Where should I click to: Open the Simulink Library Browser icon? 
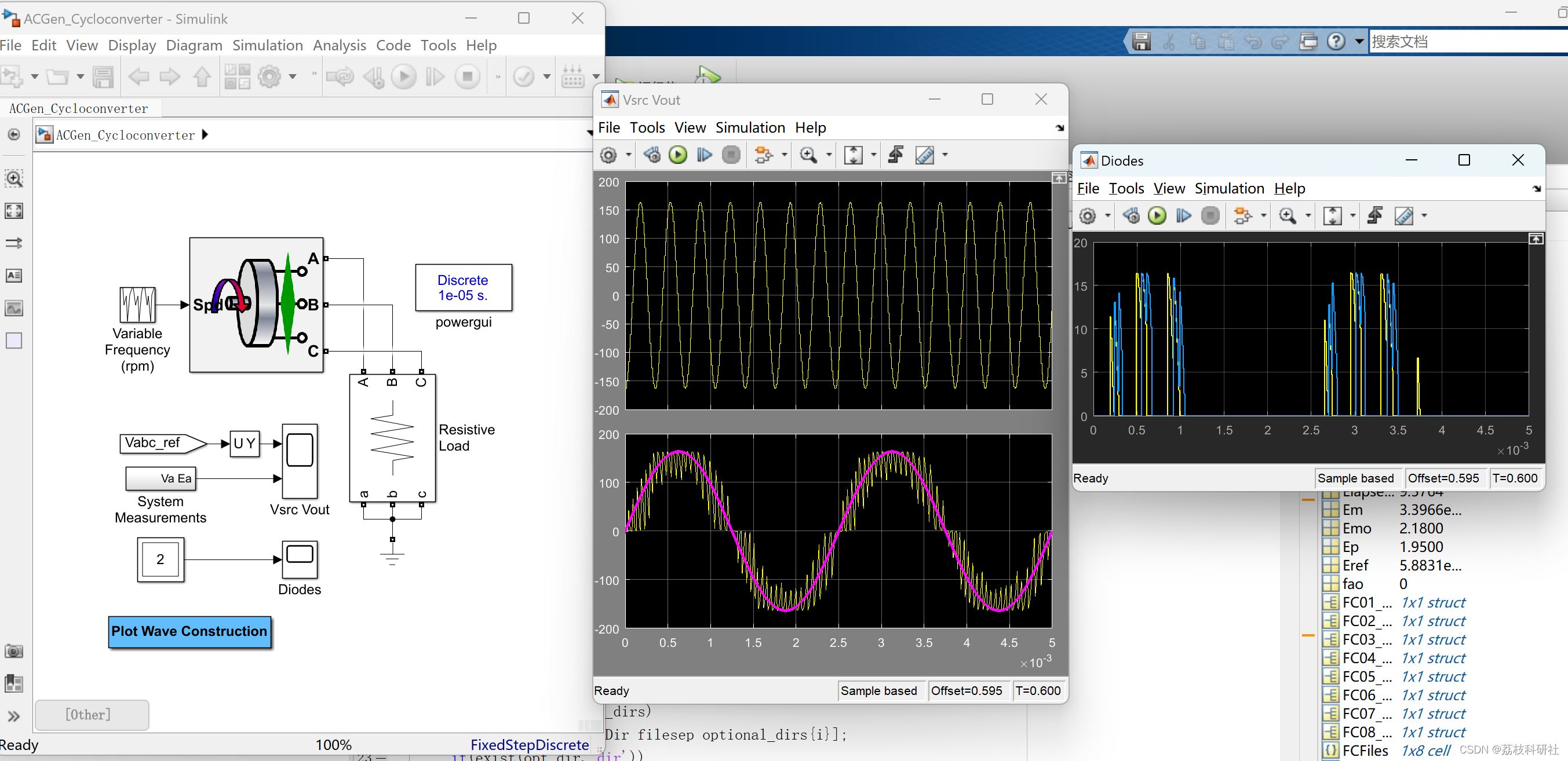(x=237, y=76)
